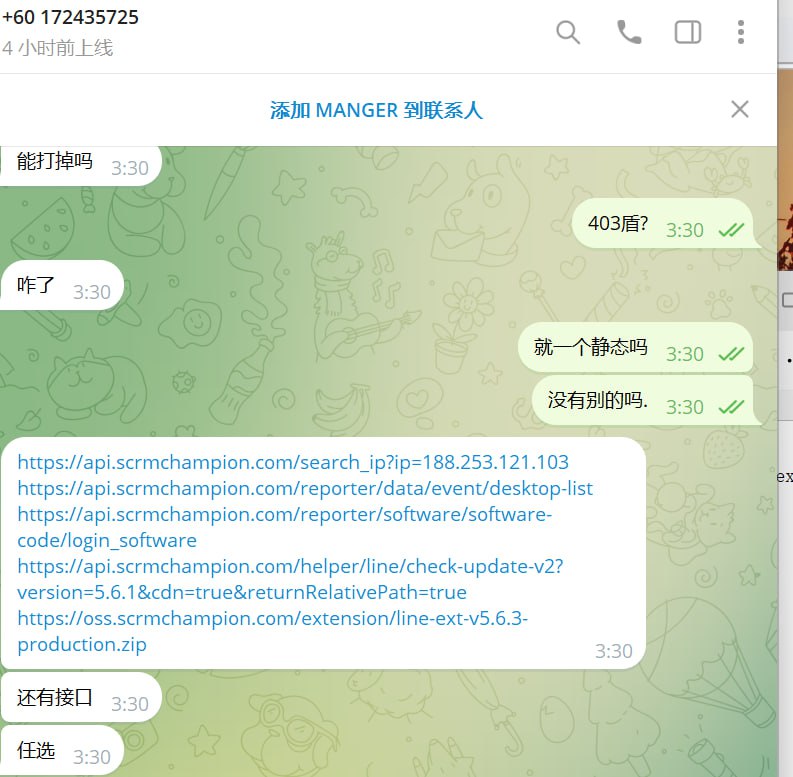
Task: Click the read checkmarks on '没有别的吗.'
Action: point(731,407)
